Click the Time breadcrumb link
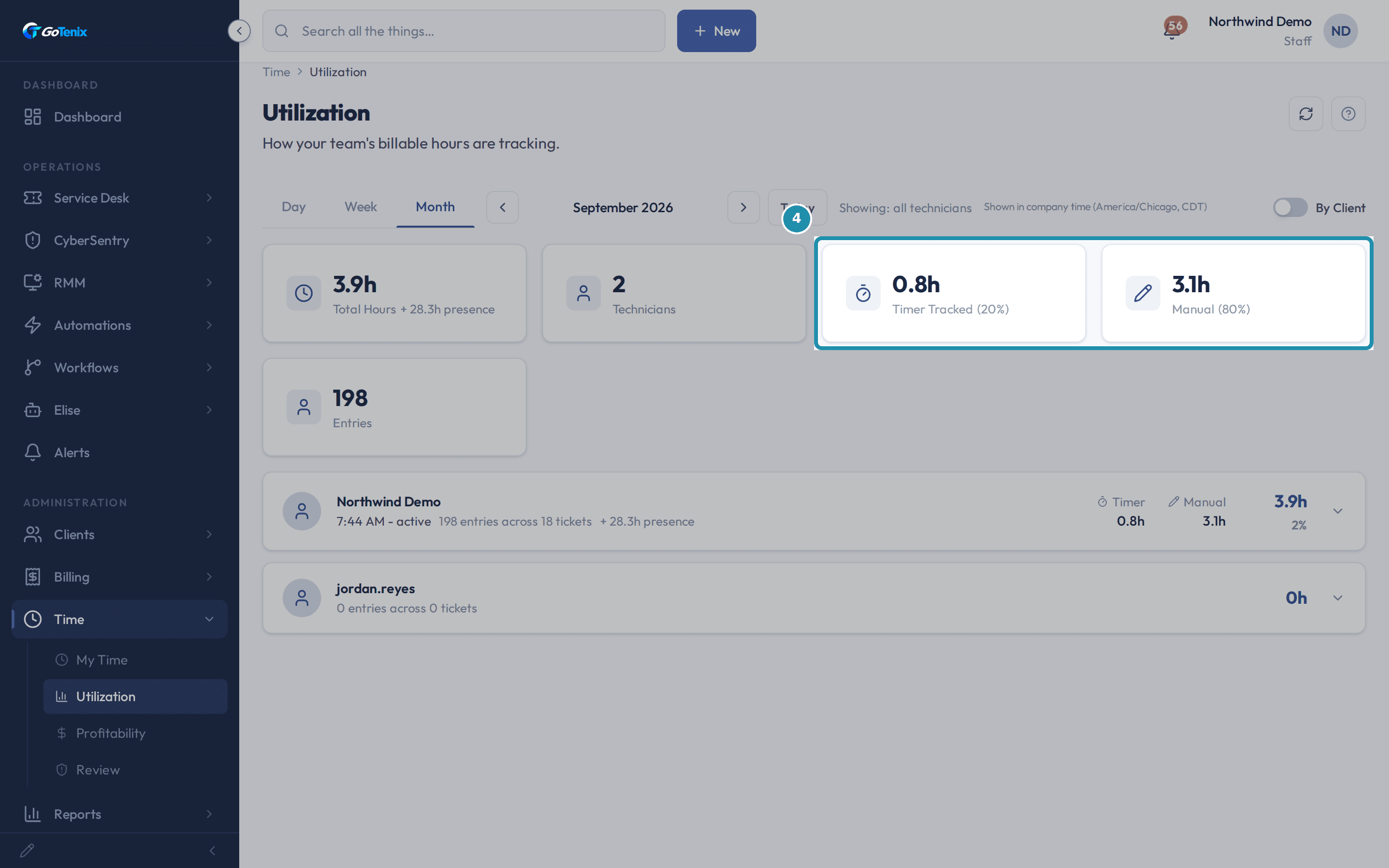1389x868 pixels. pos(276,72)
